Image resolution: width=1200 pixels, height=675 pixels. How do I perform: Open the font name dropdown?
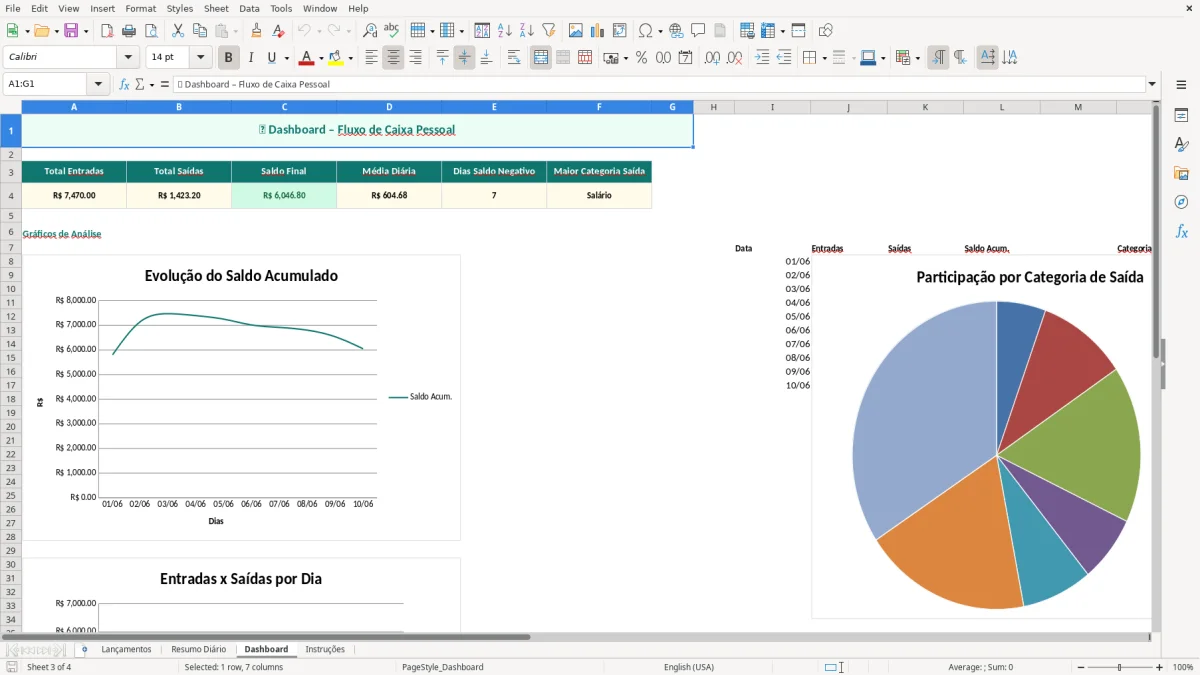click(127, 58)
